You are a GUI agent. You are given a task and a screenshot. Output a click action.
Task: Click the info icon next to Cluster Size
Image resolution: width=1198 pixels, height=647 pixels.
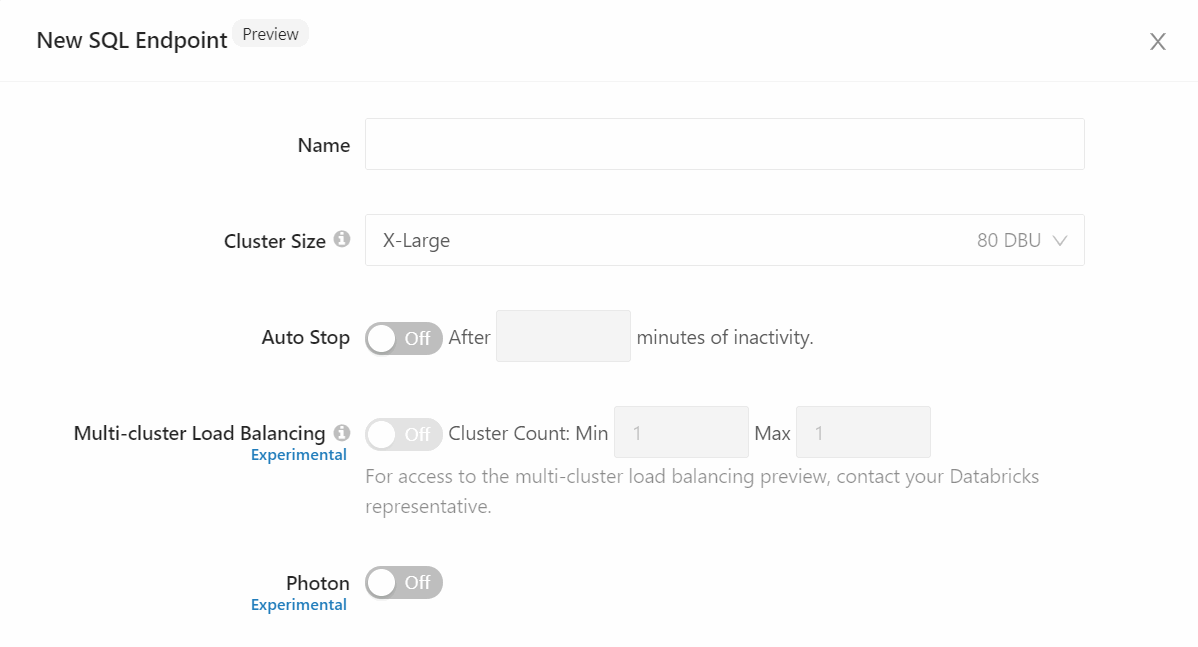tap(342, 240)
